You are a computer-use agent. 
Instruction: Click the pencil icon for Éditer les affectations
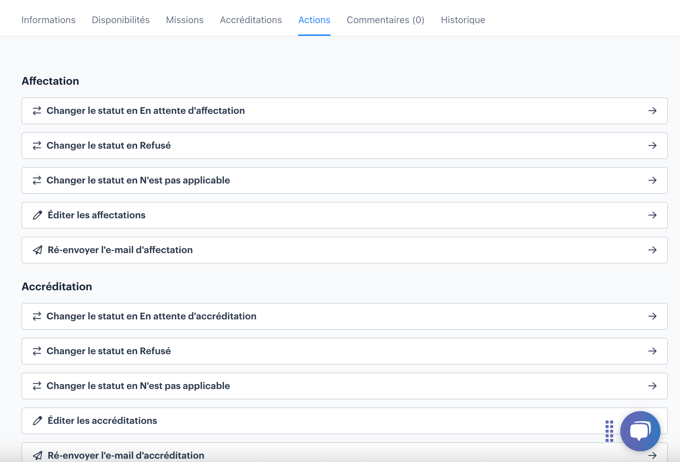[37, 215]
